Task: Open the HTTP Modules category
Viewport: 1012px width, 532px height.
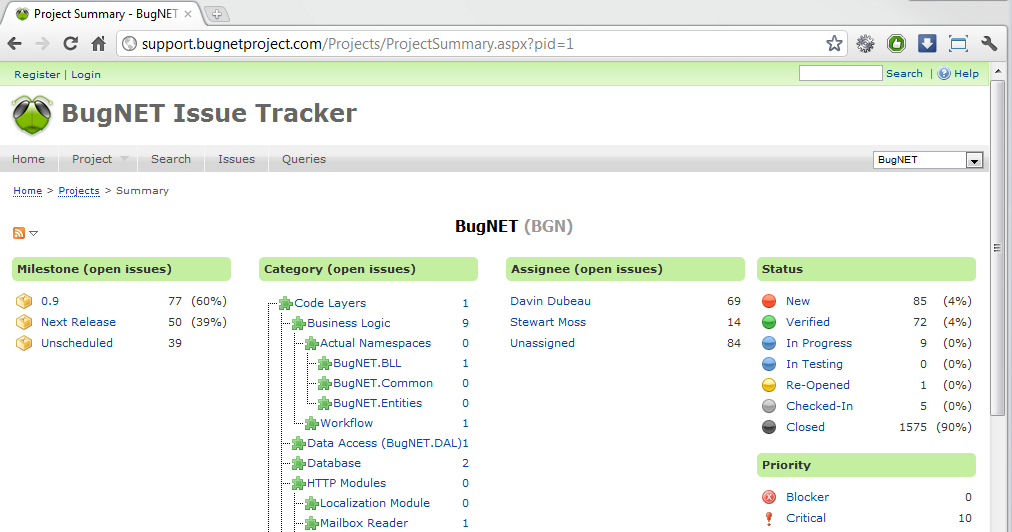Action: coord(347,483)
